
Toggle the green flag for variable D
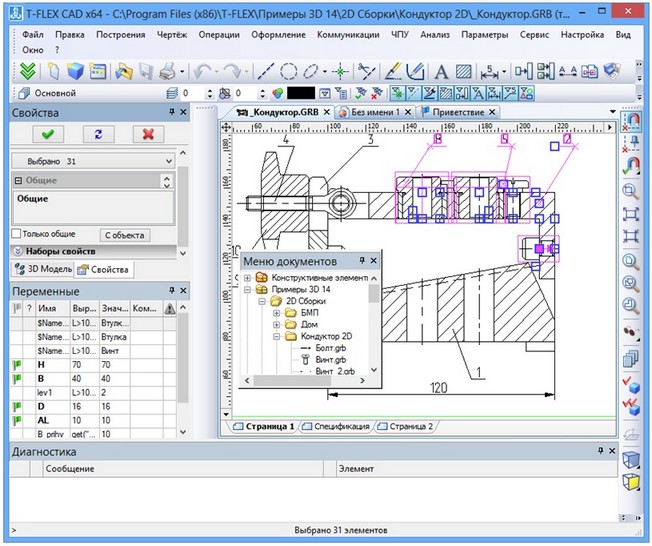[x=17, y=407]
